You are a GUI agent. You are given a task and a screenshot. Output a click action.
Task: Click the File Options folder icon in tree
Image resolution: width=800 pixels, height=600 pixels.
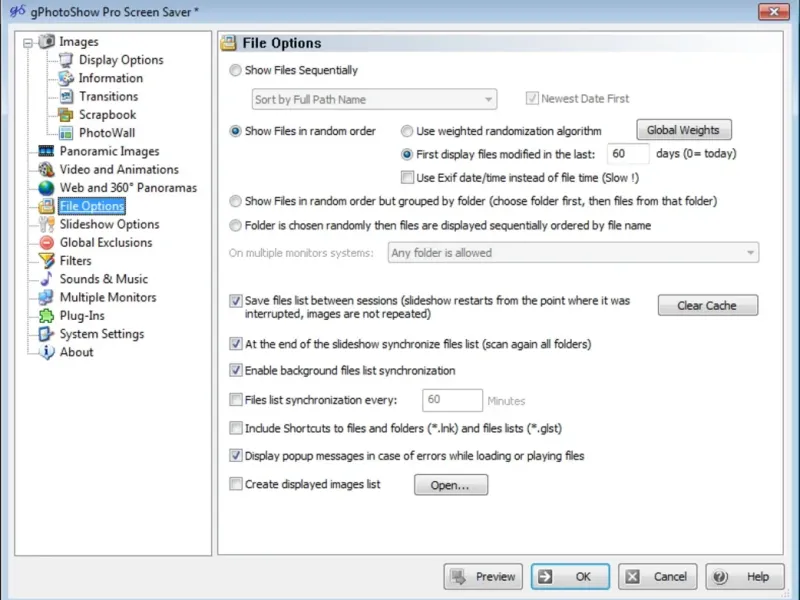[x=46, y=206]
